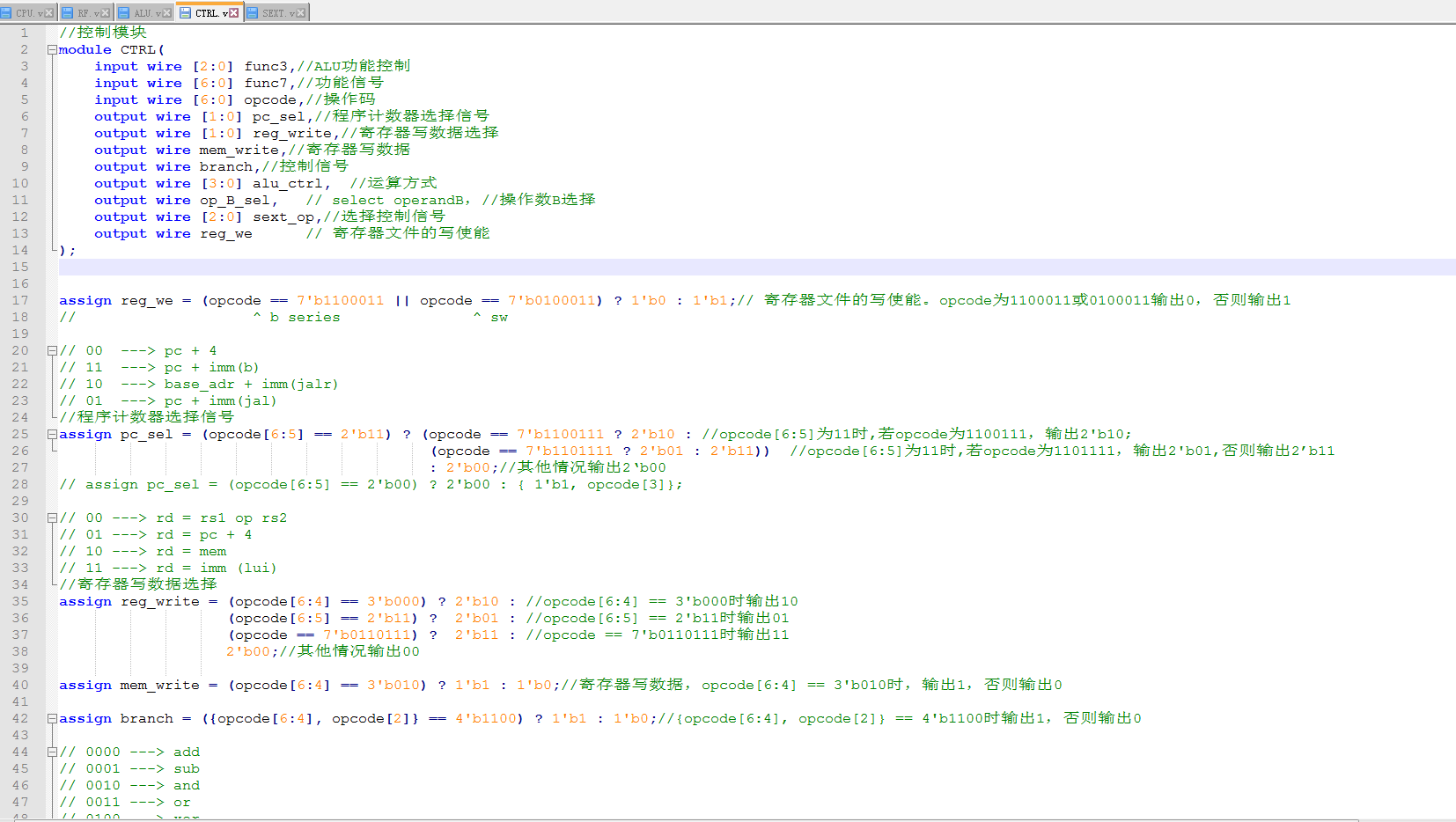1456x822 pixels.
Task: Click 'sext_op' port name on line 12
Action: pyautogui.click(x=283, y=217)
